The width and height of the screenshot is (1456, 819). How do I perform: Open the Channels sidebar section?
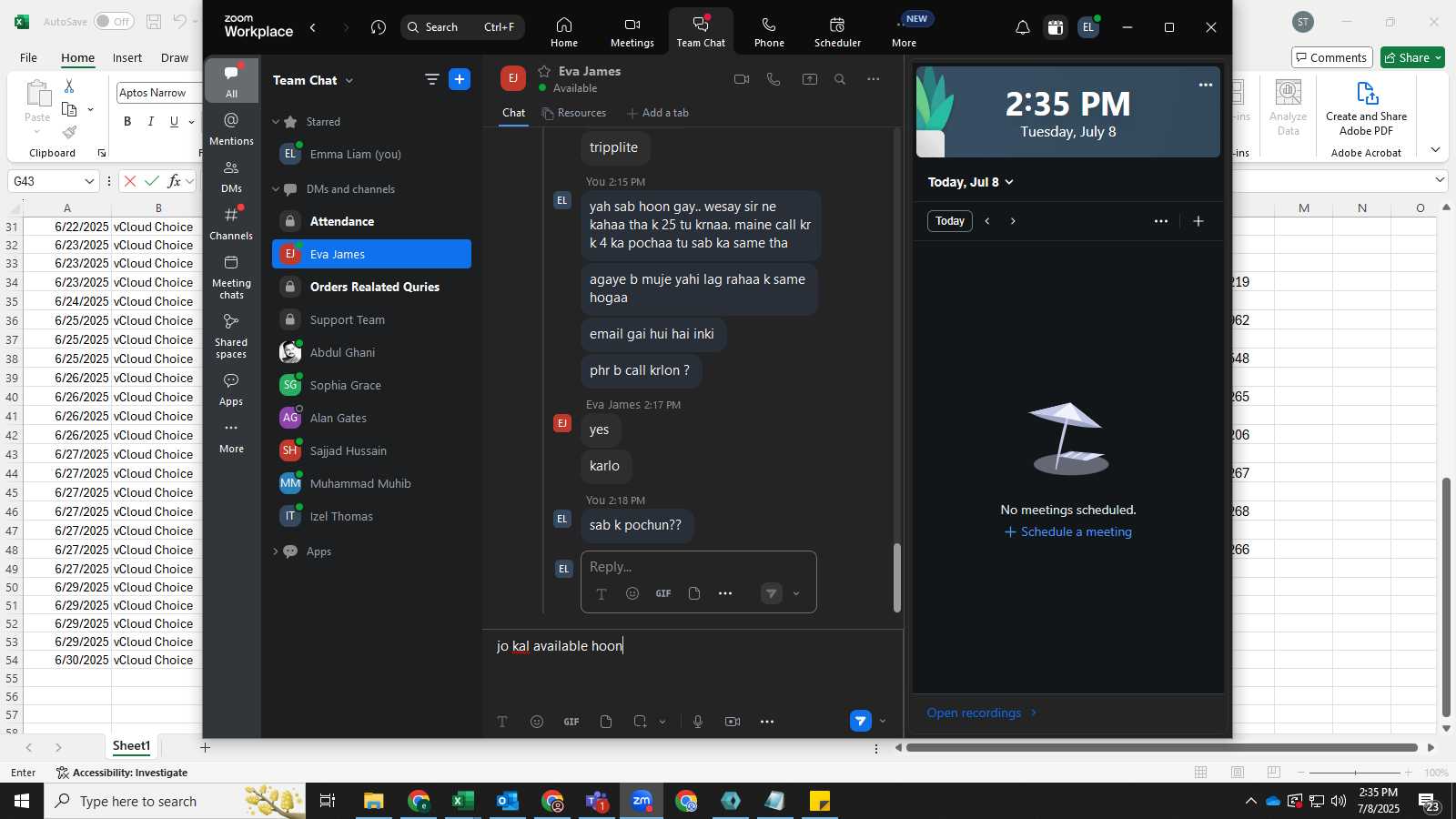point(231,224)
